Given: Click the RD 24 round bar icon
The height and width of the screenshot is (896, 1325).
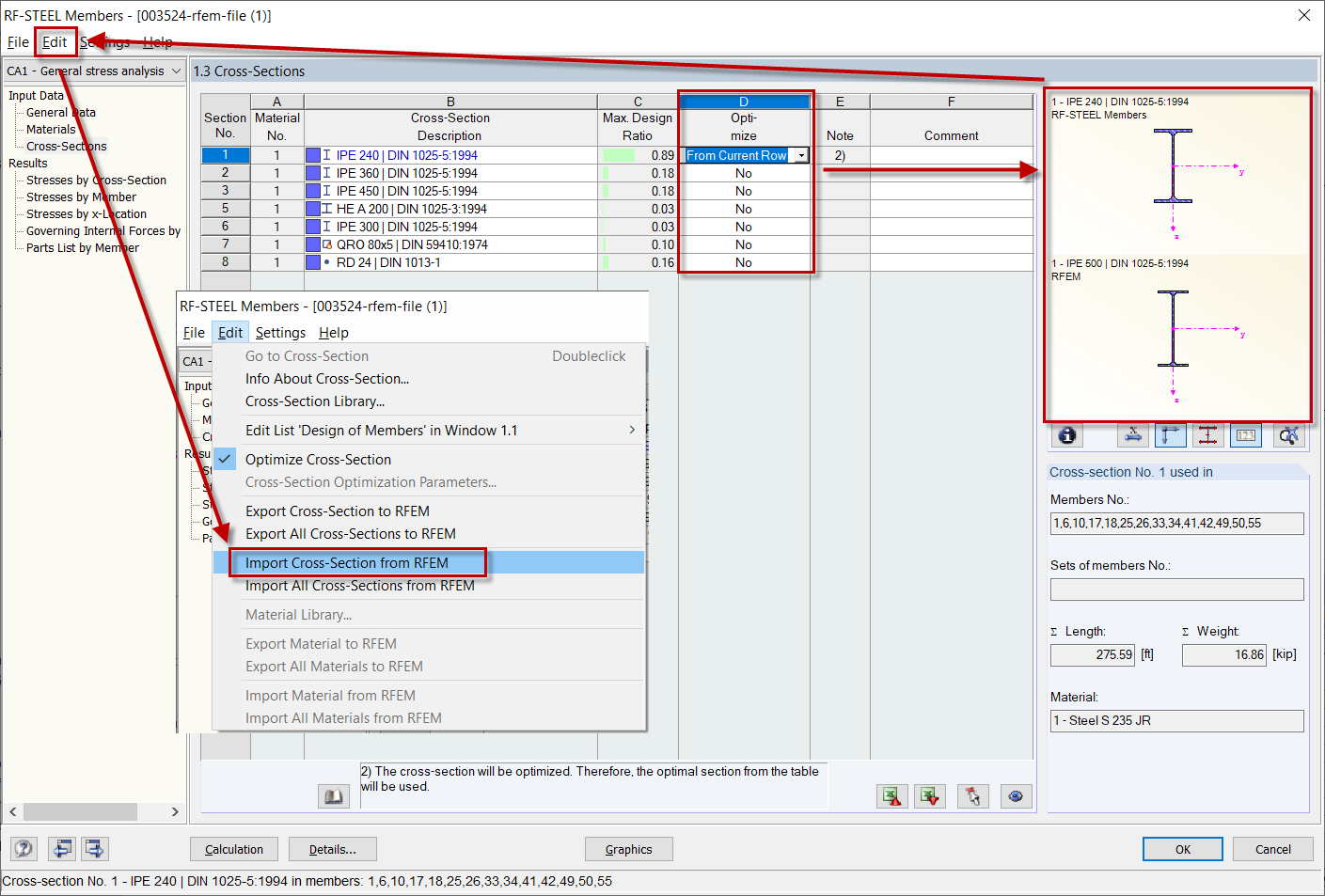Looking at the screenshot, I should click(327, 262).
